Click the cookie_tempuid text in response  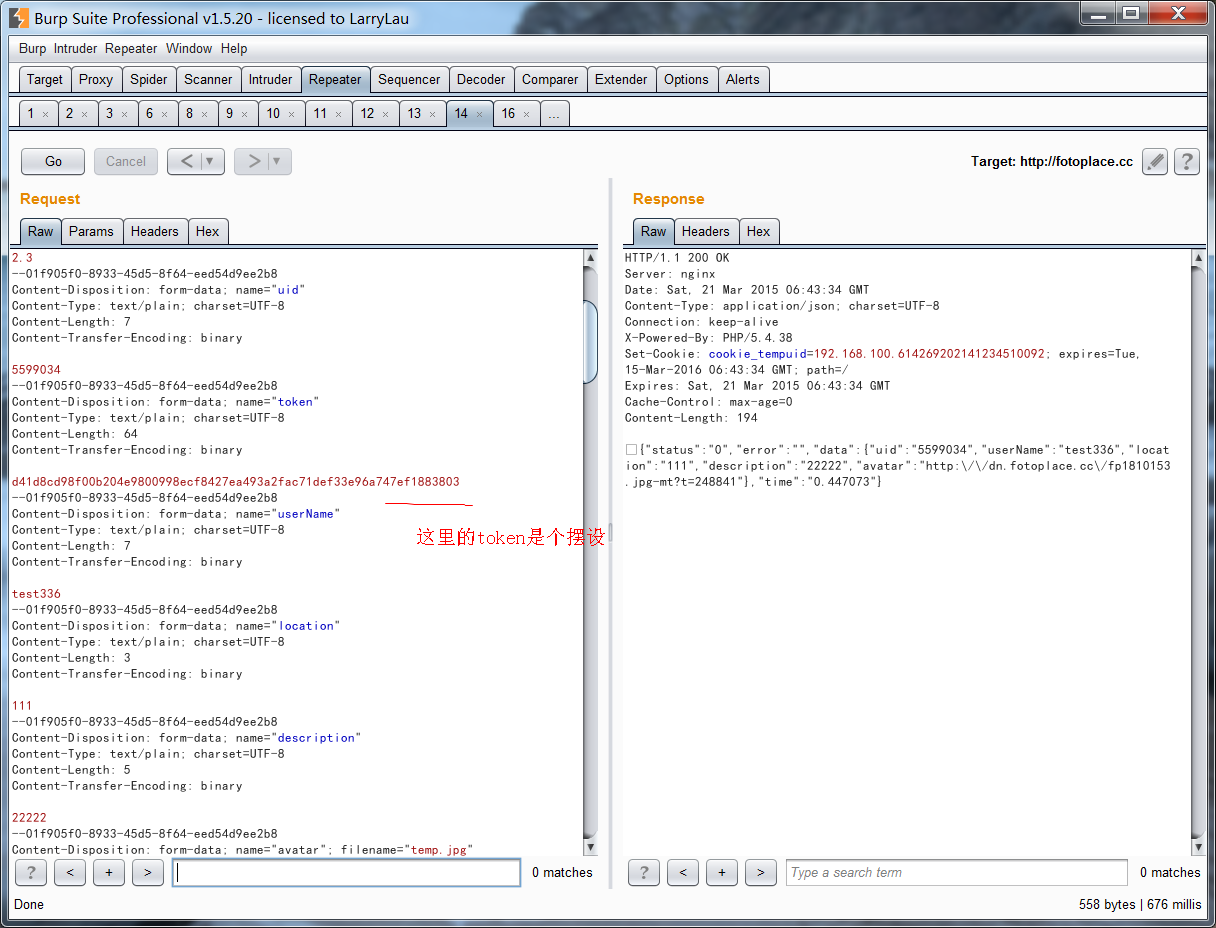point(758,354)
